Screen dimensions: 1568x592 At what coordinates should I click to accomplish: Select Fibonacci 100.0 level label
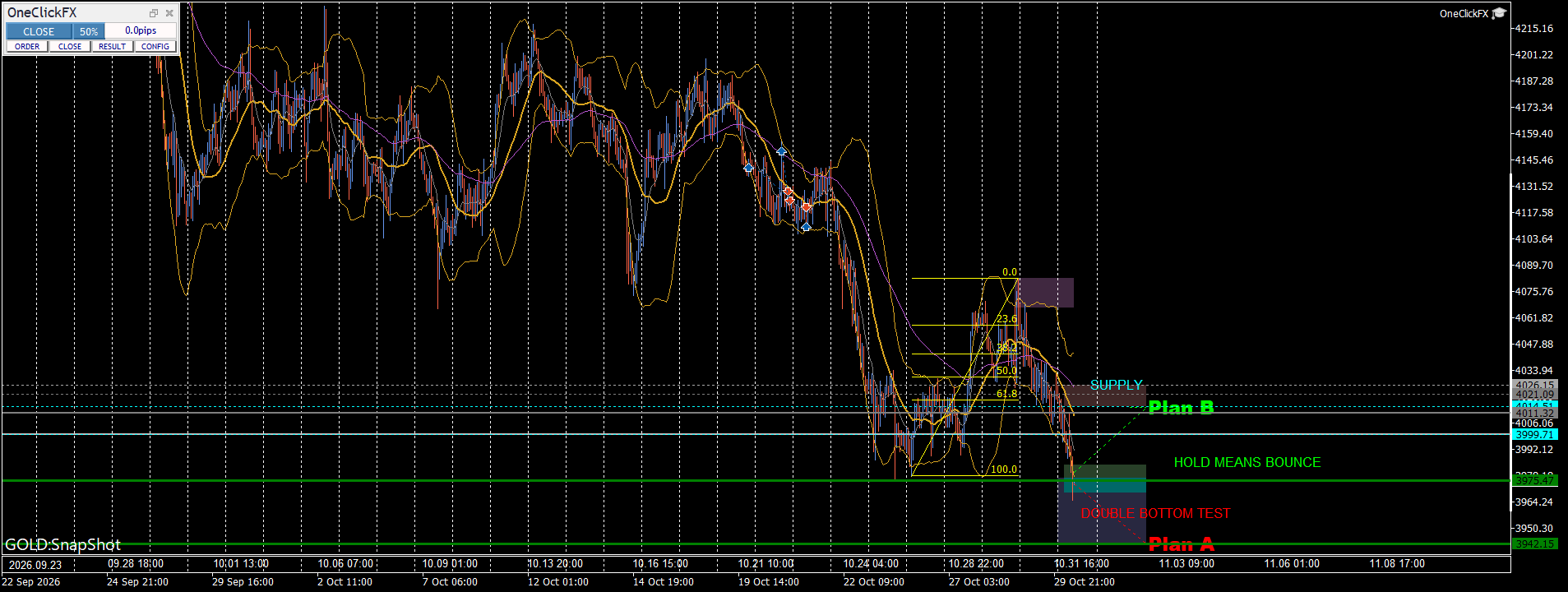pos(1004,469)
